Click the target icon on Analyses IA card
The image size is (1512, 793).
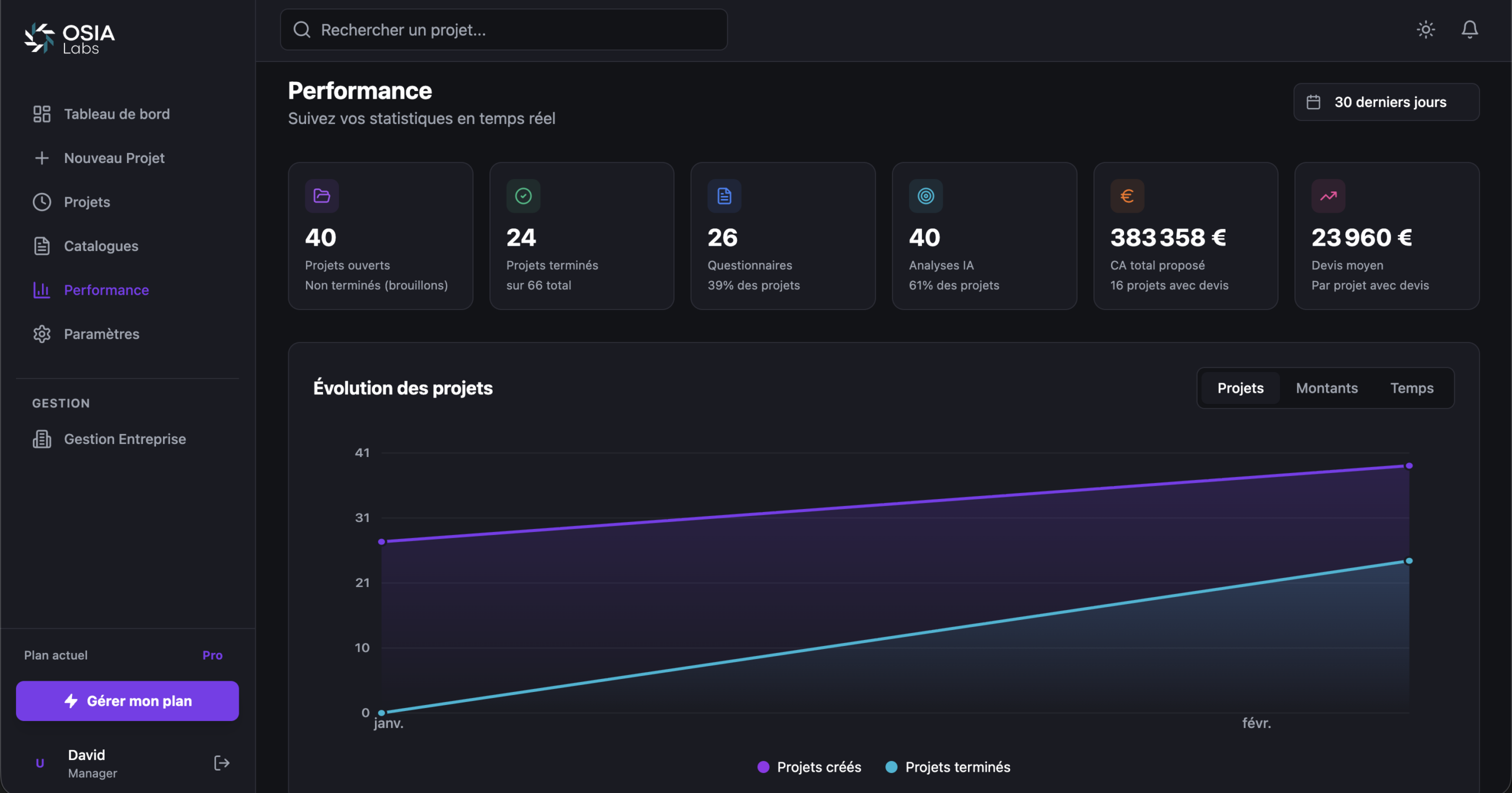[x=926, y=196]
